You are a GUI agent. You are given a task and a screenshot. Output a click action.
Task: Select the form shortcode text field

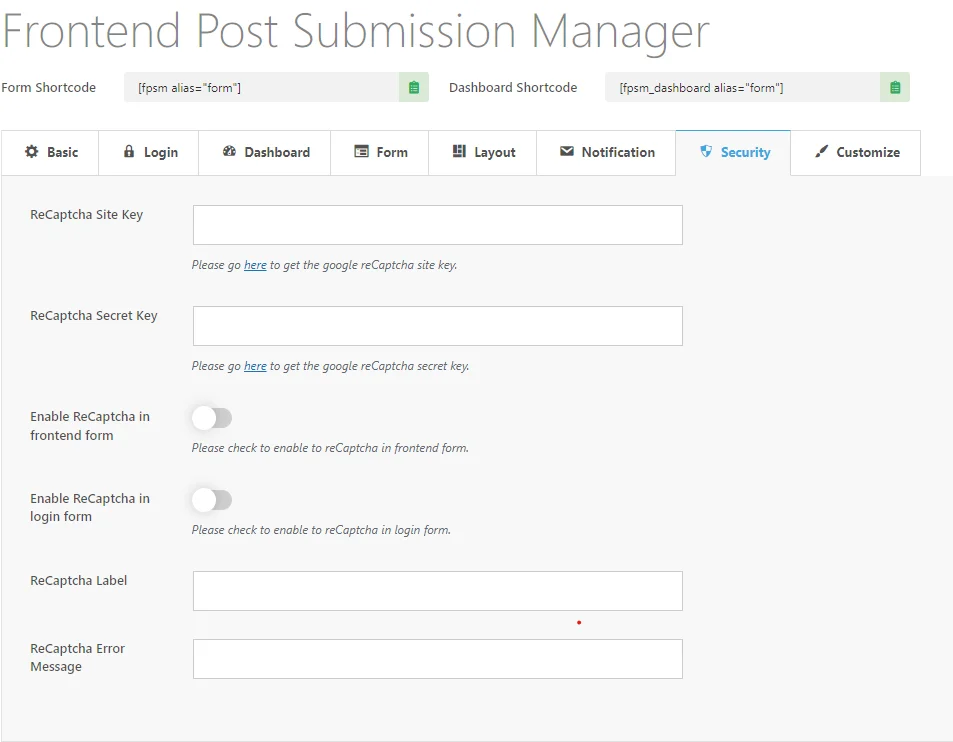pos(261,88)
